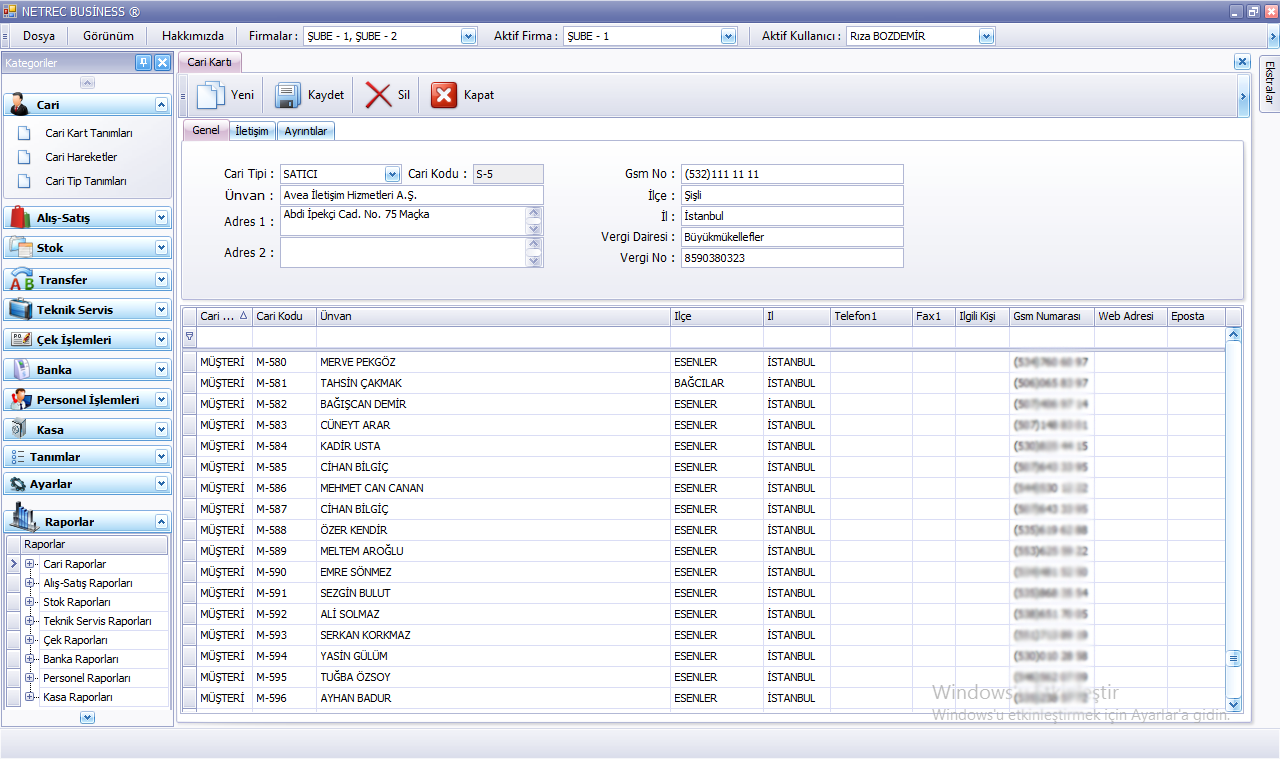Click the Personel İşlemleri category icon
This screenshot has height=759, width=1280.
pyautogui.click(x=20, y=399)
